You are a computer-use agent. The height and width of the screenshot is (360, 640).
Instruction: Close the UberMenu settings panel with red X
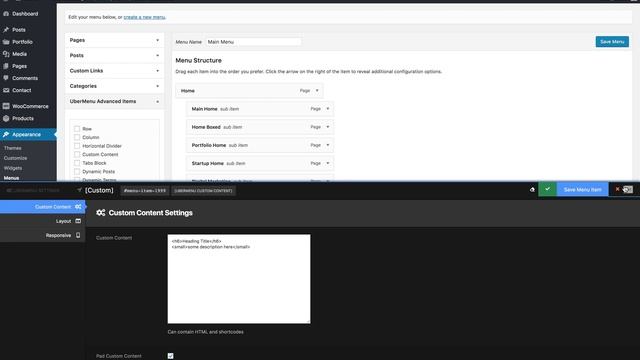[x=617, y=189]
